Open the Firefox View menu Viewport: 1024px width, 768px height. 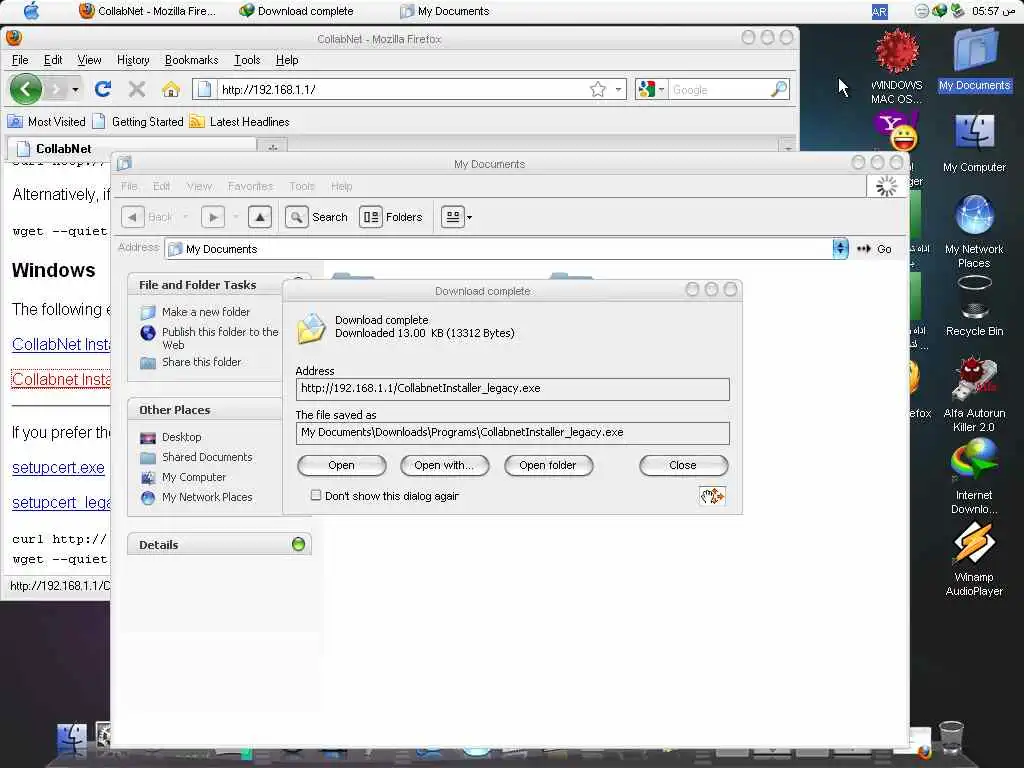click(89, 60)
